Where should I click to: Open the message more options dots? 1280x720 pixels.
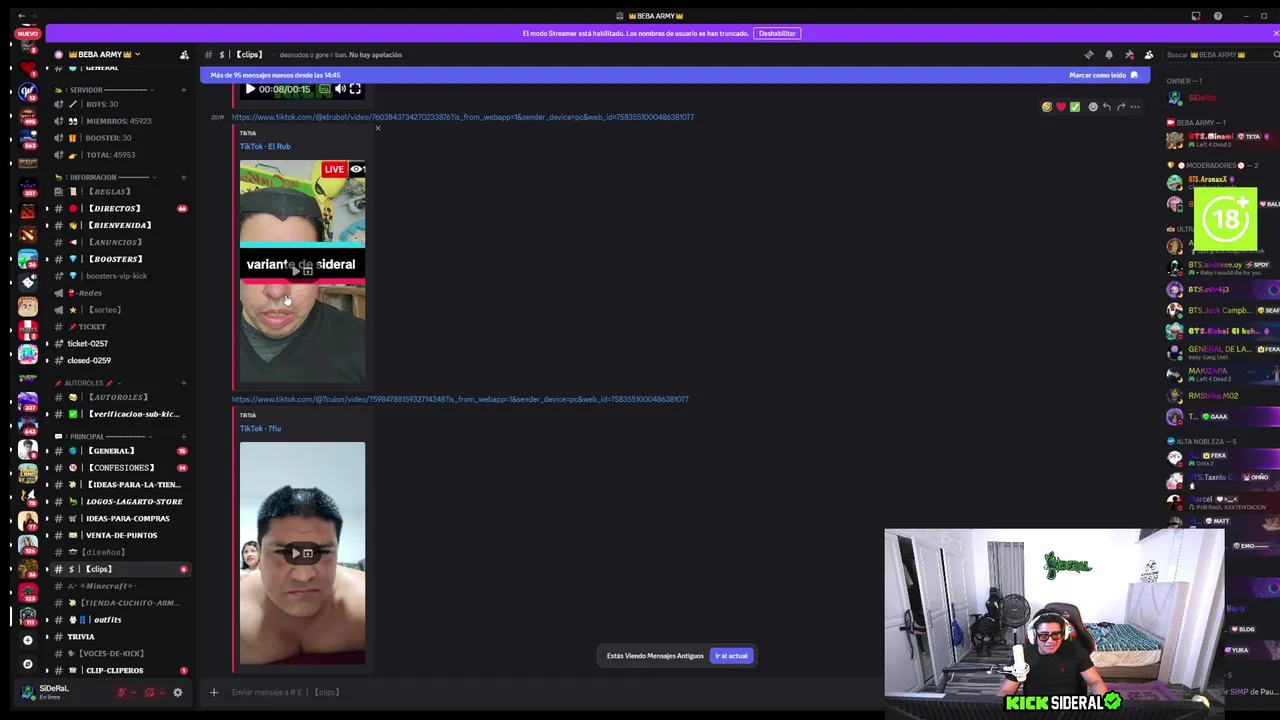(x=1135, y=107)
